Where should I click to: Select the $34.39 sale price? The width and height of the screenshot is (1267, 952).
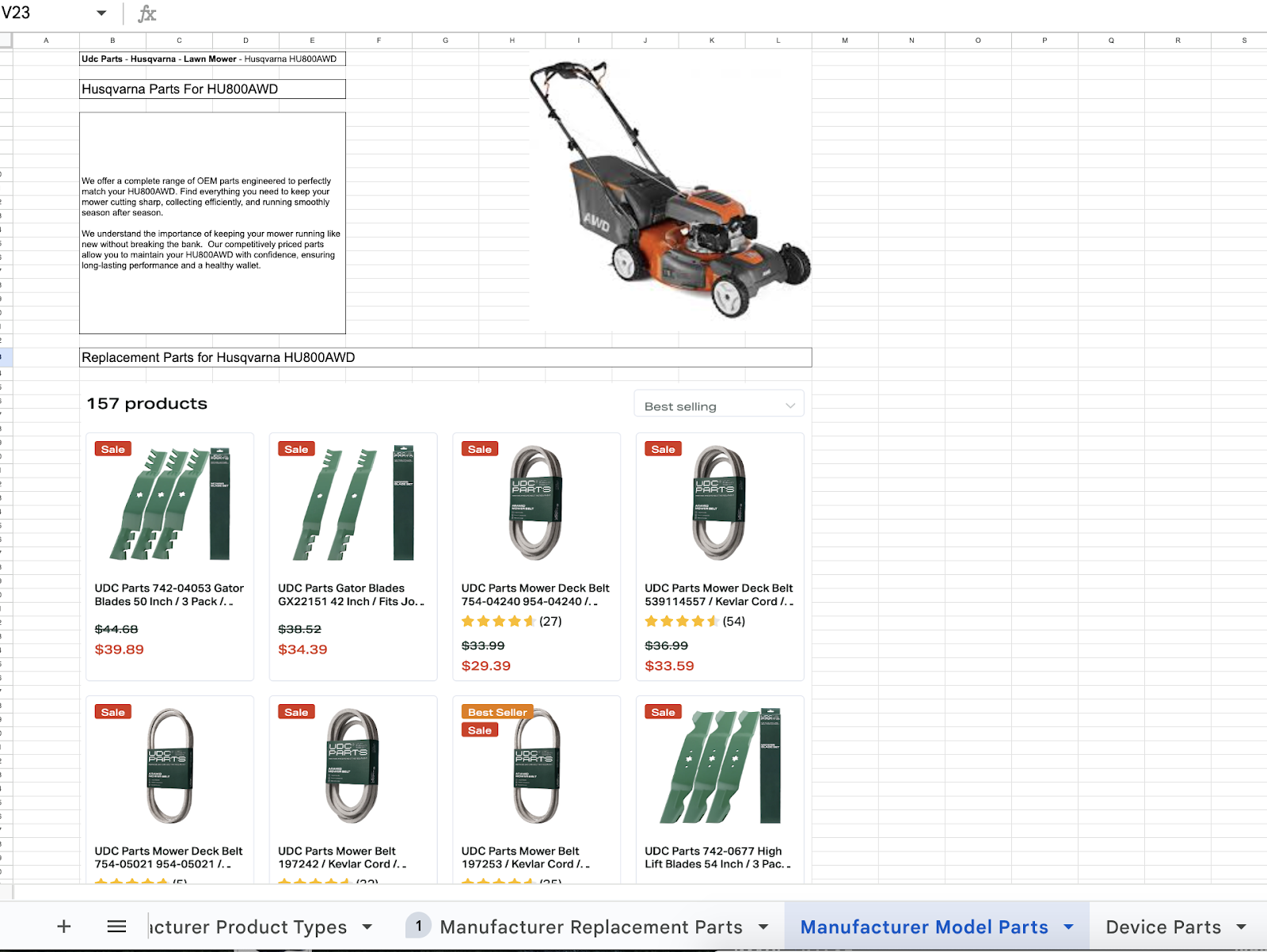tap(302, 649)
